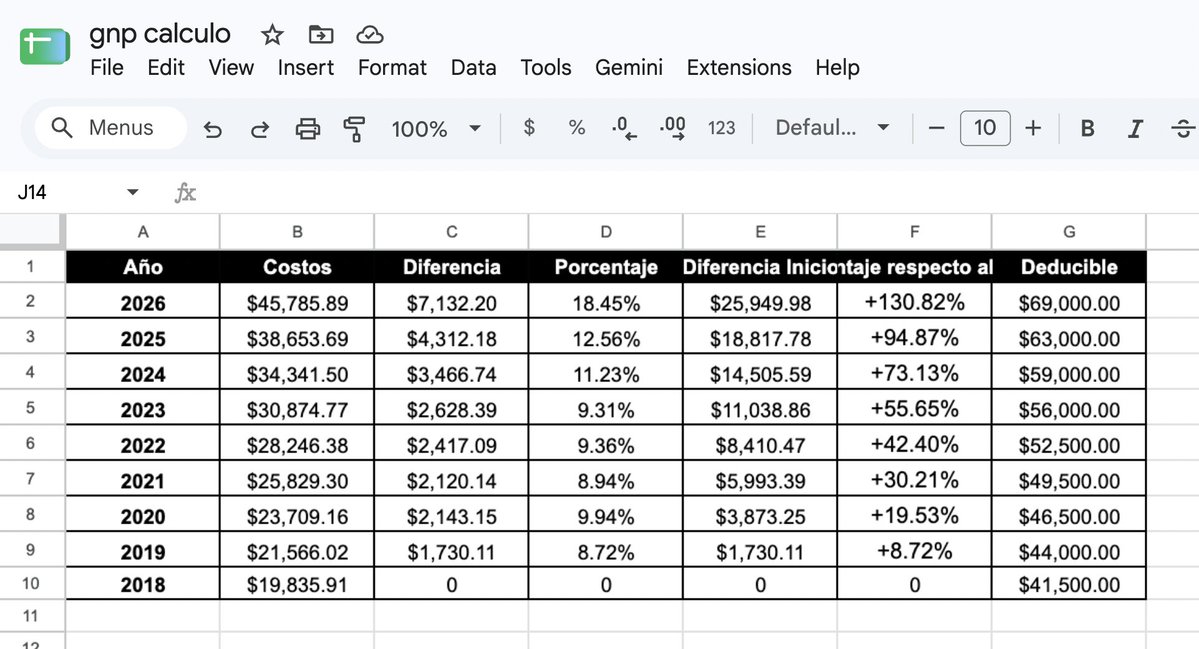Click the Print icon
This screenshot has height=649, width=1199.
[307, 128]
